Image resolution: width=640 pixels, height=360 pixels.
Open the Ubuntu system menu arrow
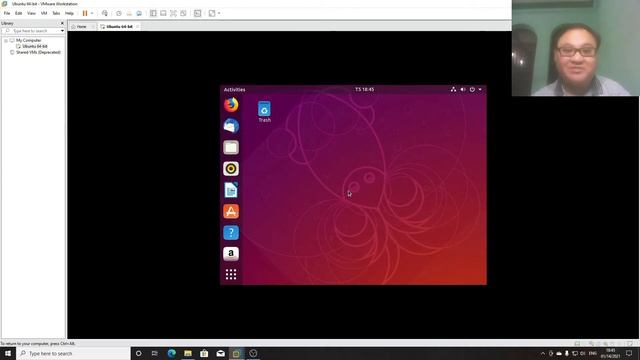[x=480, y=89]
